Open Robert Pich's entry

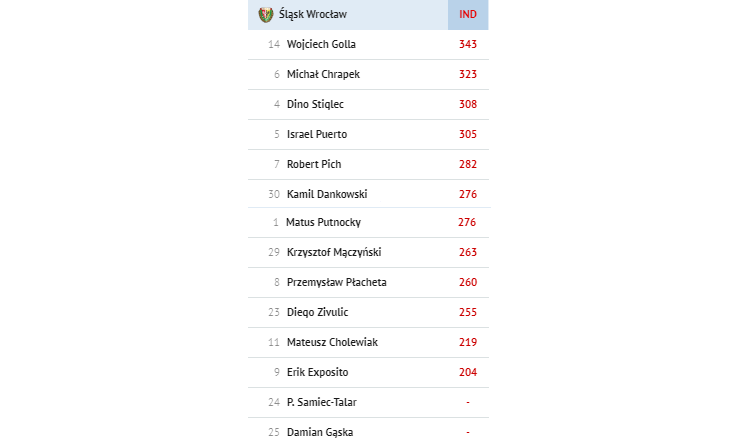(x=368, y=165)
